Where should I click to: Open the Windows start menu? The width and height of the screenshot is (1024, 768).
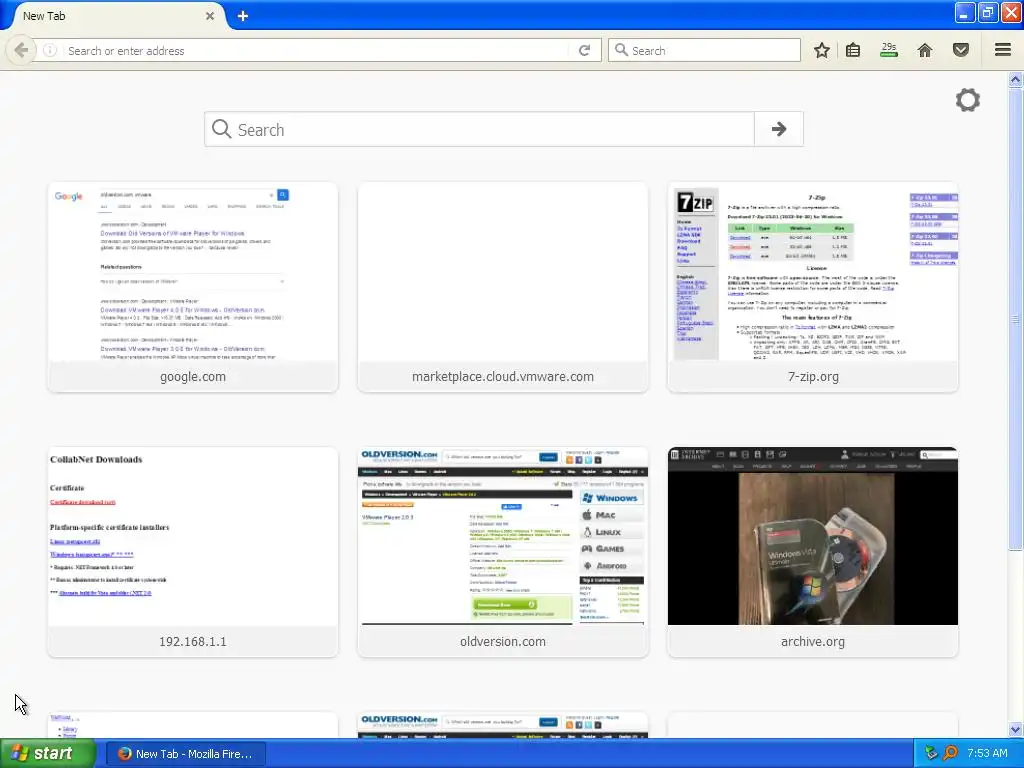pos(48,753)
